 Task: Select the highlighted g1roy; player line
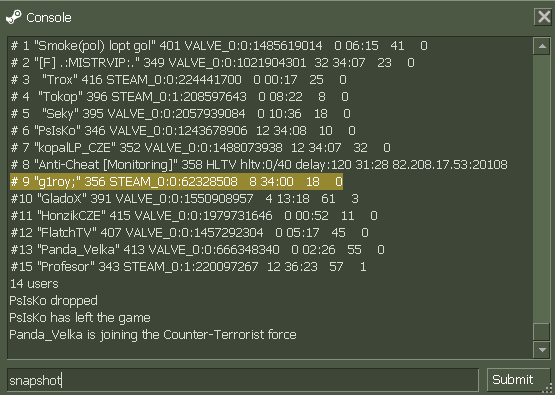pos(176,182)
